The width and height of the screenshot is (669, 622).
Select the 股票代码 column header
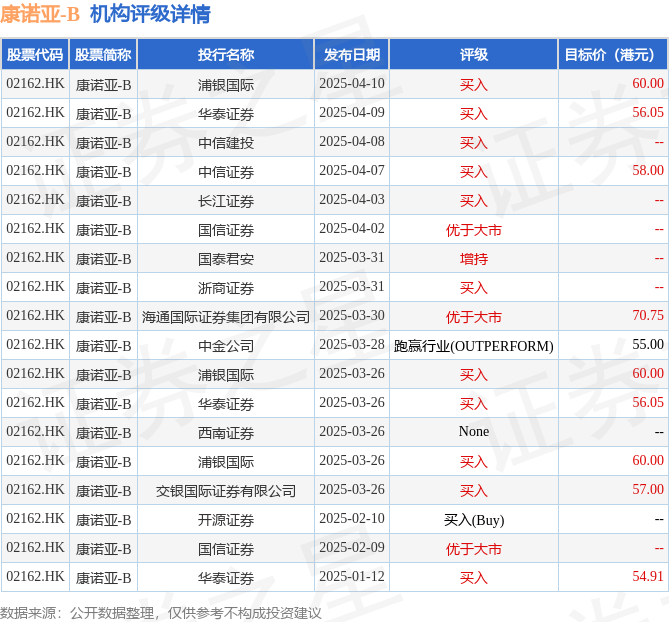pos(35,55)
